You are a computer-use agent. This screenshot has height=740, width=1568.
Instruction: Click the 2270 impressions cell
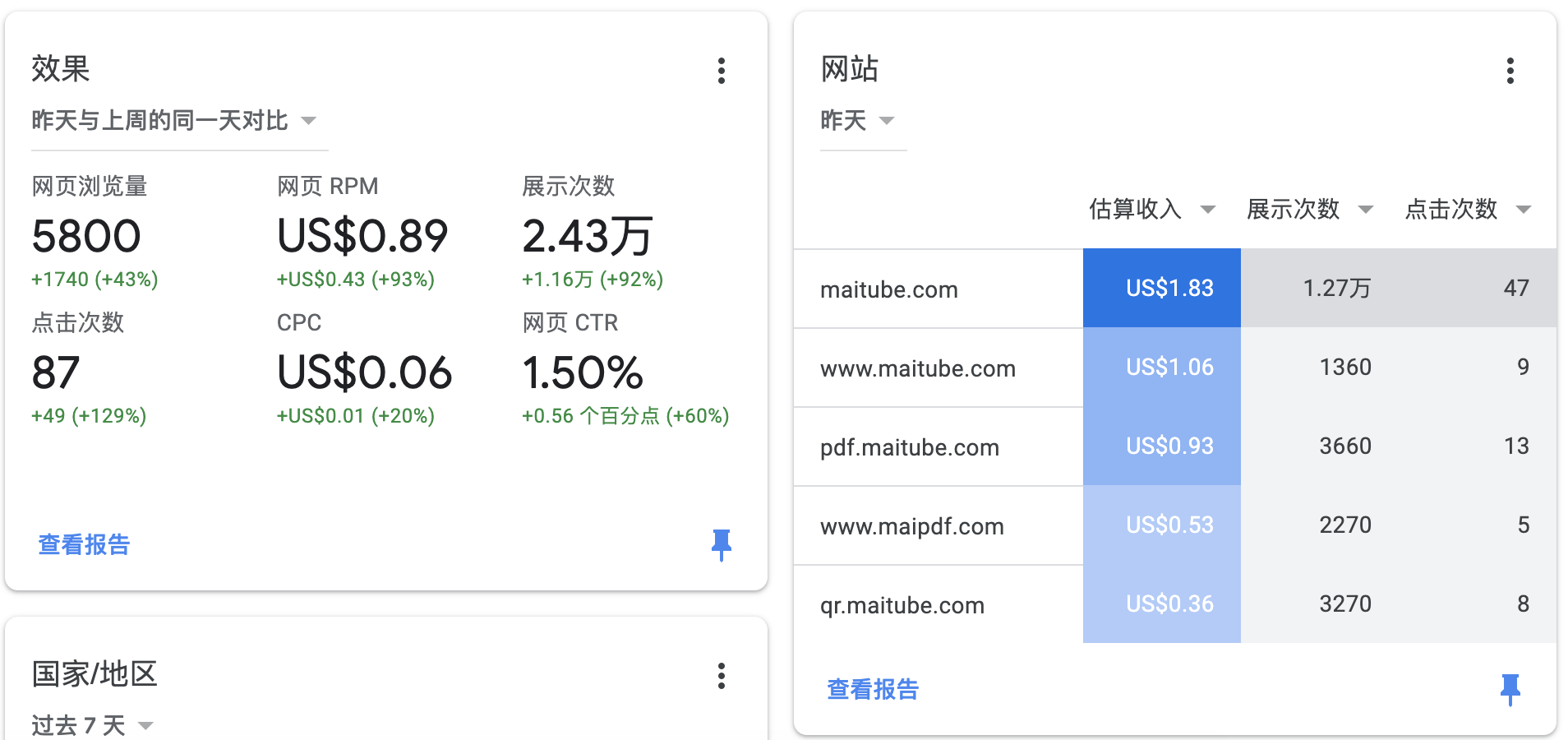(x=1320, y=525)
